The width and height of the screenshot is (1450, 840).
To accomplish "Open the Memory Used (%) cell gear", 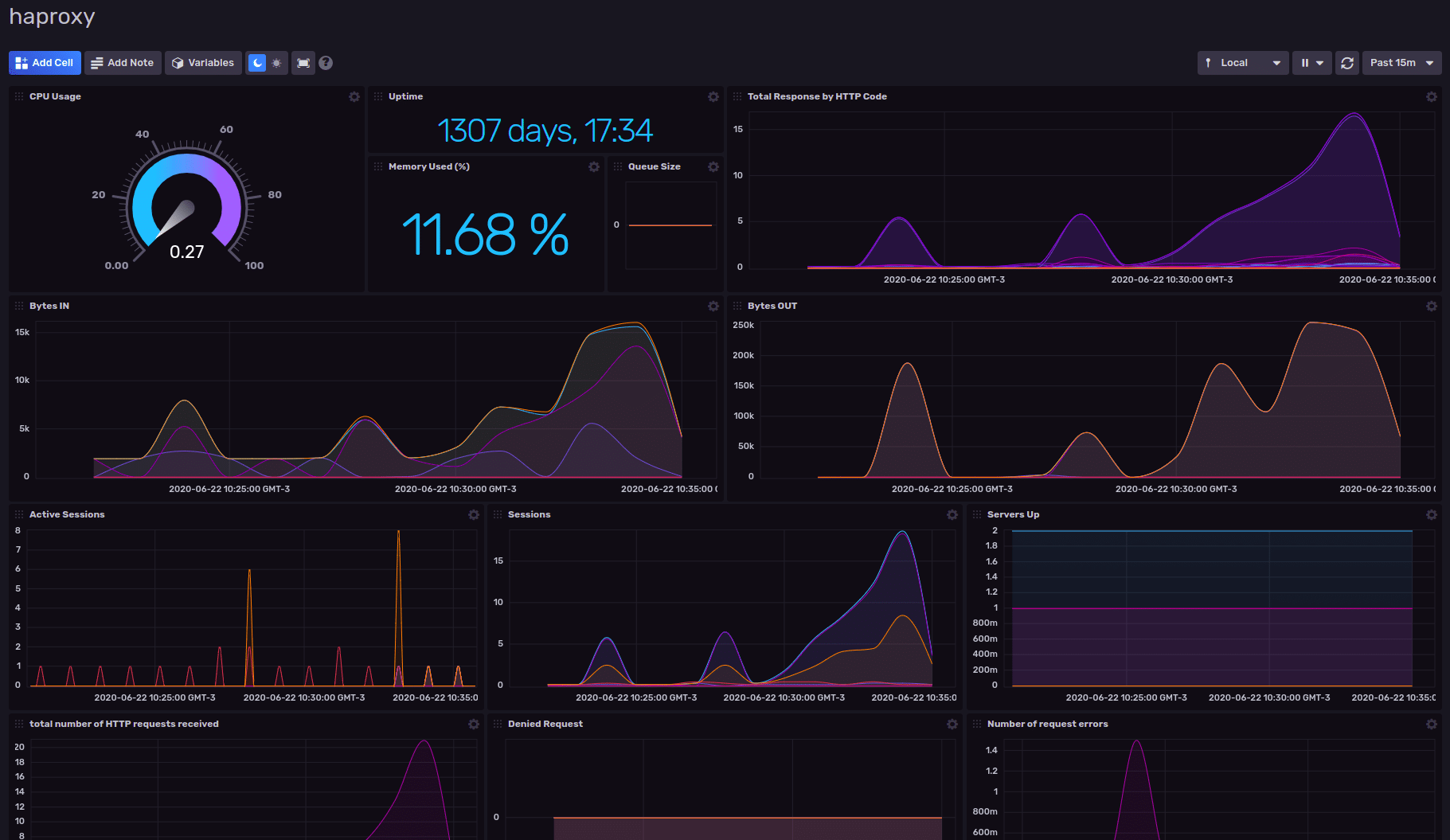I will pos(593,166).
